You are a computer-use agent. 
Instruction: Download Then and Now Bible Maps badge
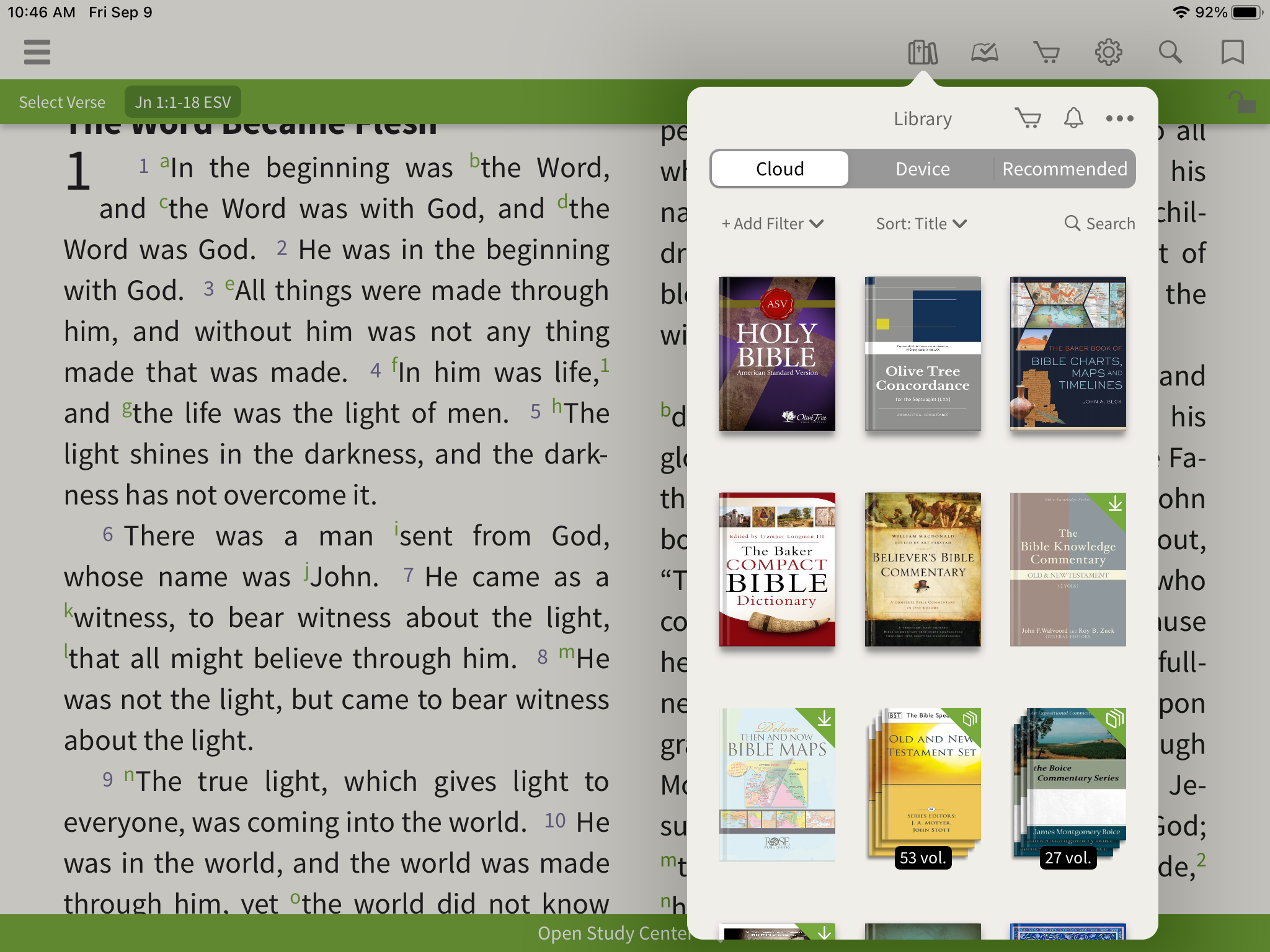point(824,720)
